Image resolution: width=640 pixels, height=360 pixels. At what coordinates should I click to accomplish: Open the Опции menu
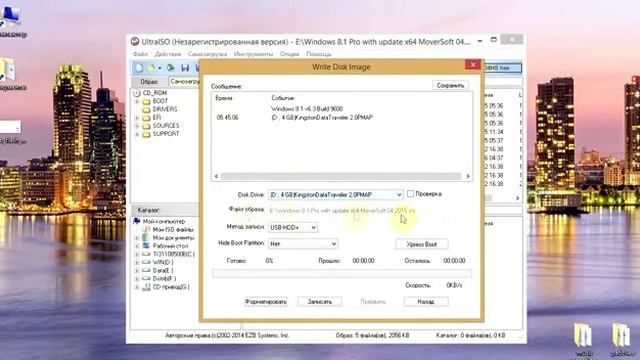[289, 54]
